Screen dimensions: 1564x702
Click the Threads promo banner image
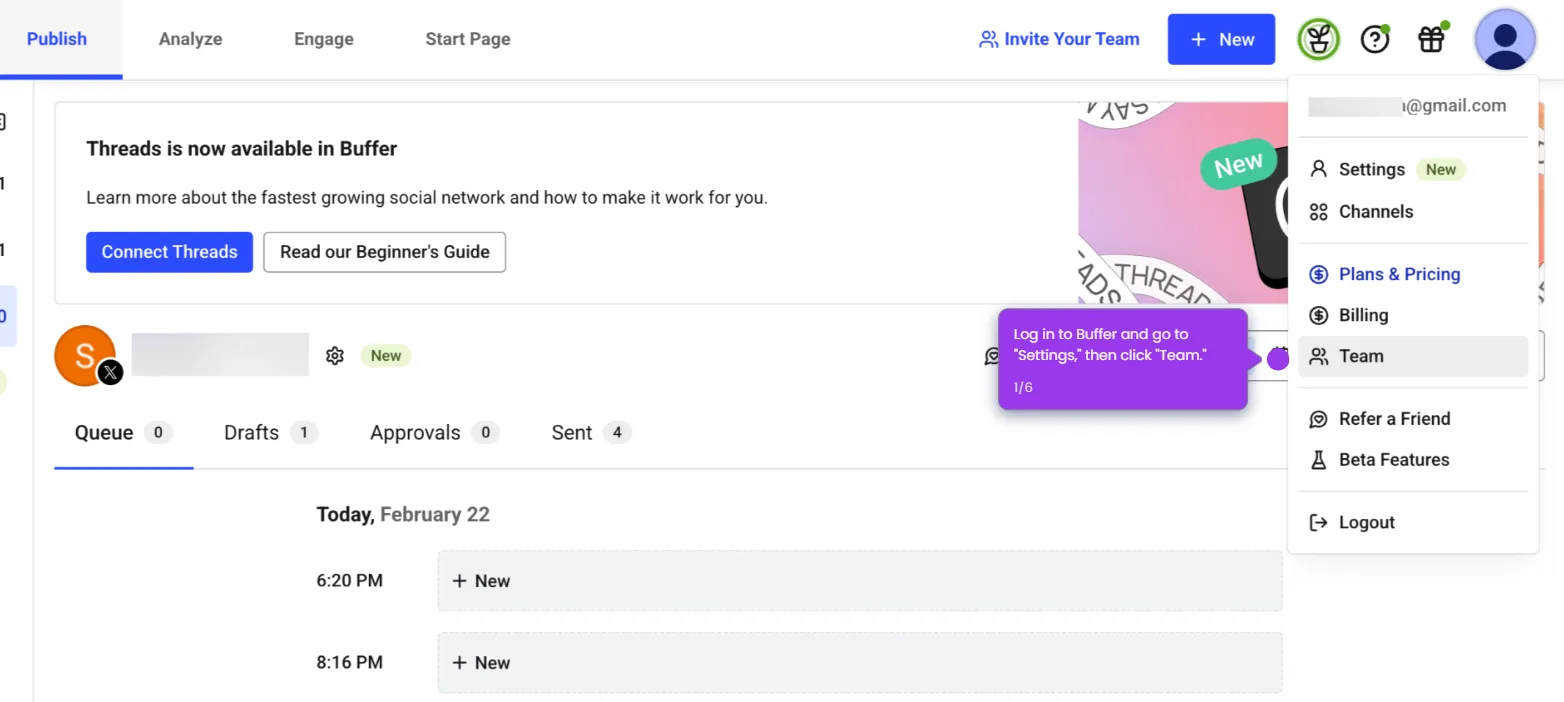coord(1183,203)
